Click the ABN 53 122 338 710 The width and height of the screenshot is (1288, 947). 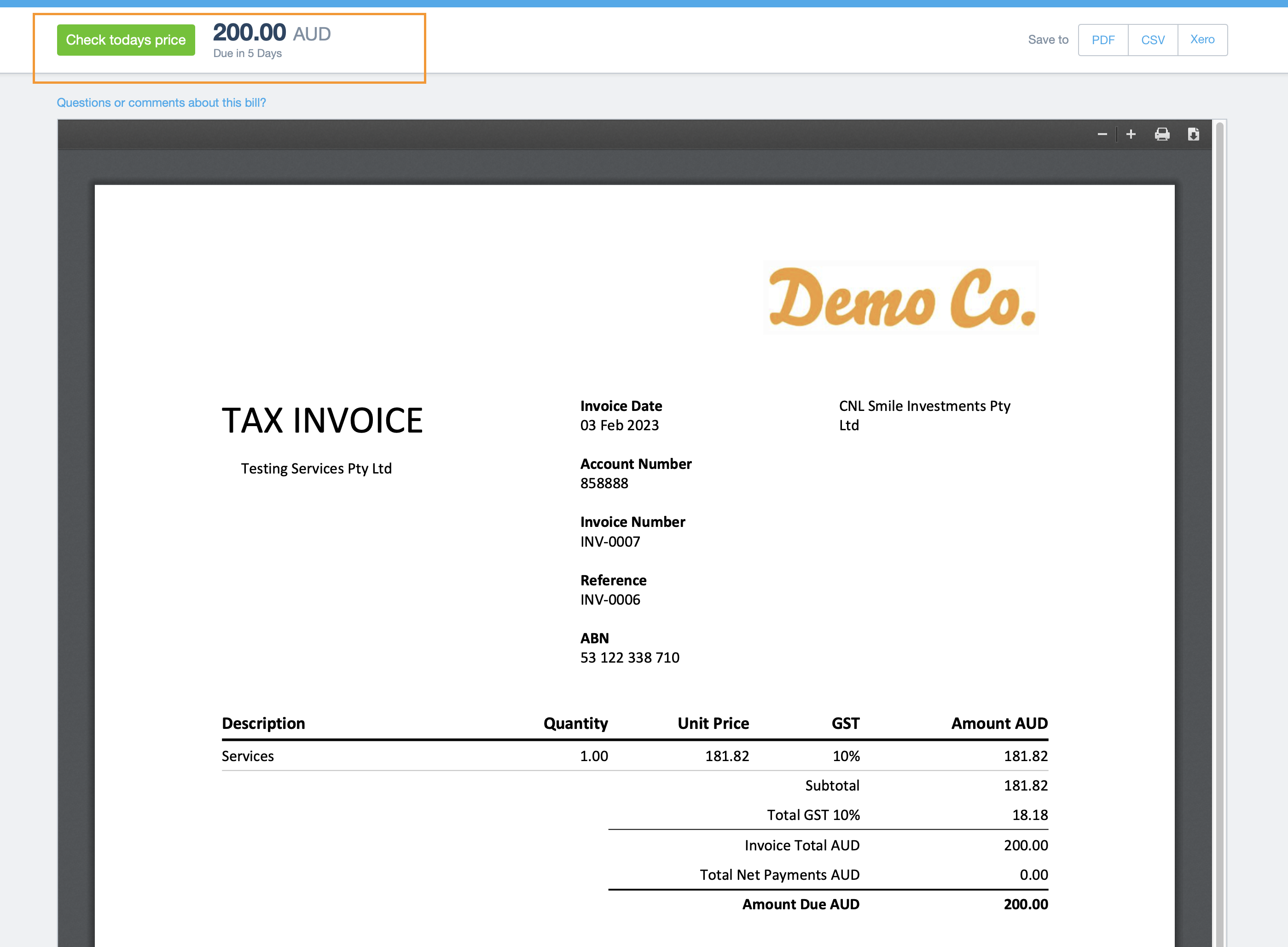coord(629,658)
